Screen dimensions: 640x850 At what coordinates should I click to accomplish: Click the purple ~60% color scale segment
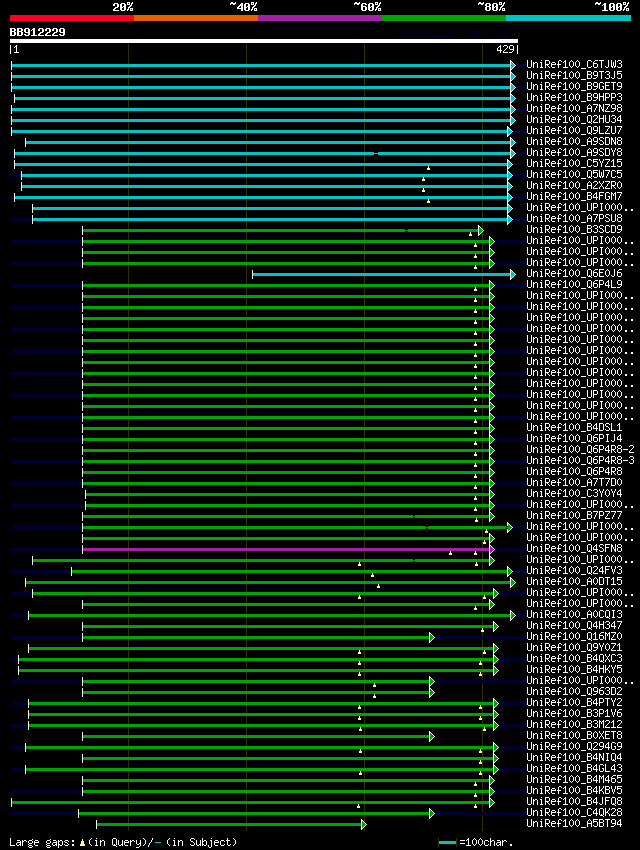[x=320, y=18]
